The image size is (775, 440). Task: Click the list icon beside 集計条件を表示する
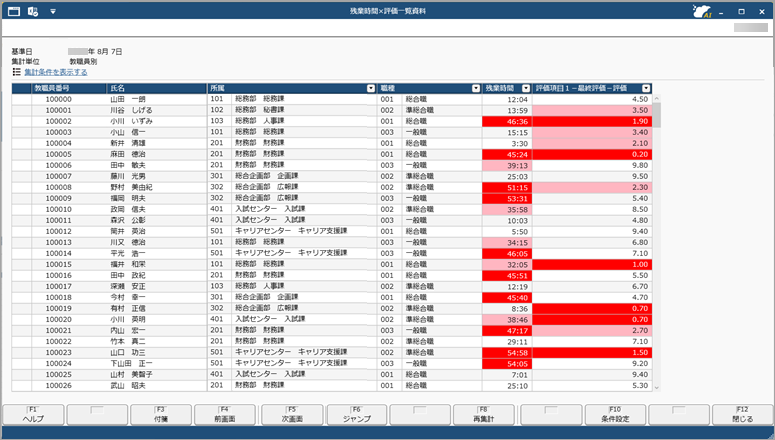click(16, 72)
